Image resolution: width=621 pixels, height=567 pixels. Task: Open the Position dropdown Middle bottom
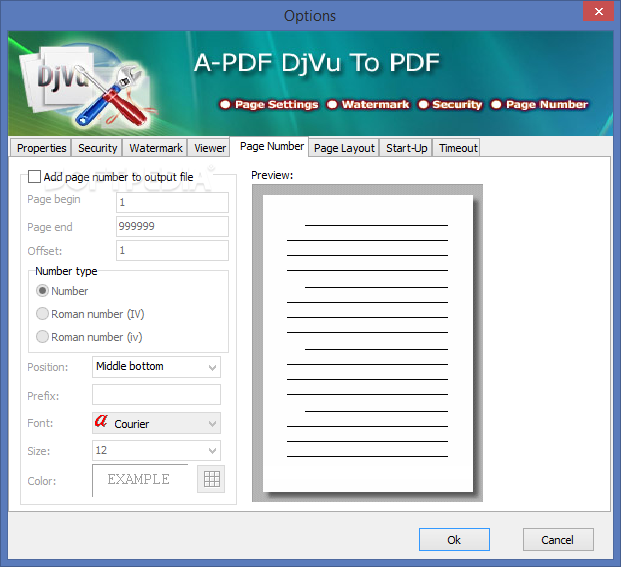156,367
